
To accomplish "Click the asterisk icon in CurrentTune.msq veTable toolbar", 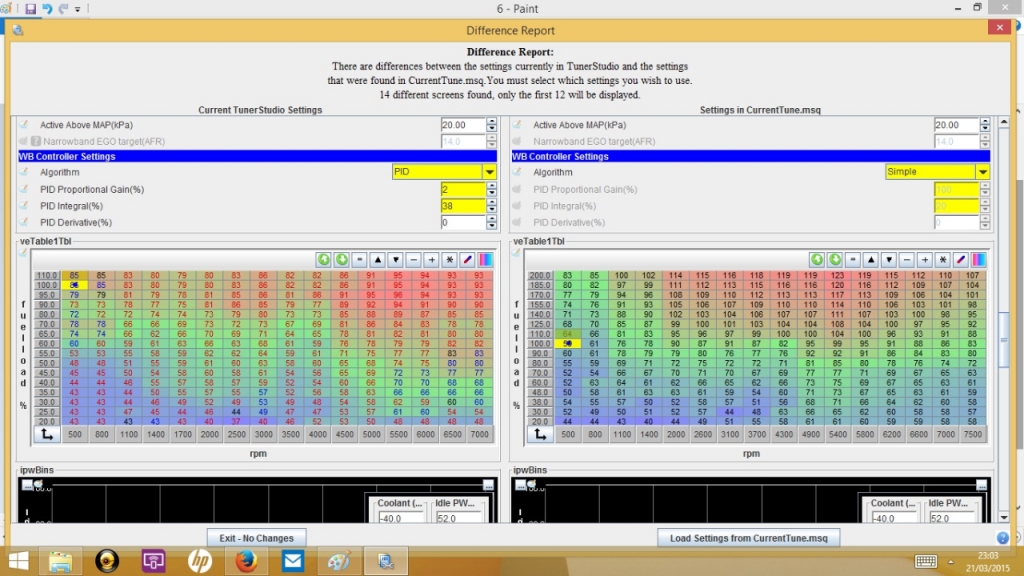I will [942, 260].
